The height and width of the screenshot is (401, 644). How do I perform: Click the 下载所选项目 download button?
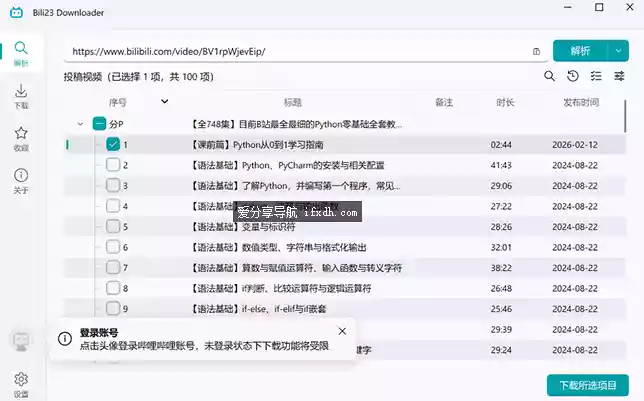[588, 385]
